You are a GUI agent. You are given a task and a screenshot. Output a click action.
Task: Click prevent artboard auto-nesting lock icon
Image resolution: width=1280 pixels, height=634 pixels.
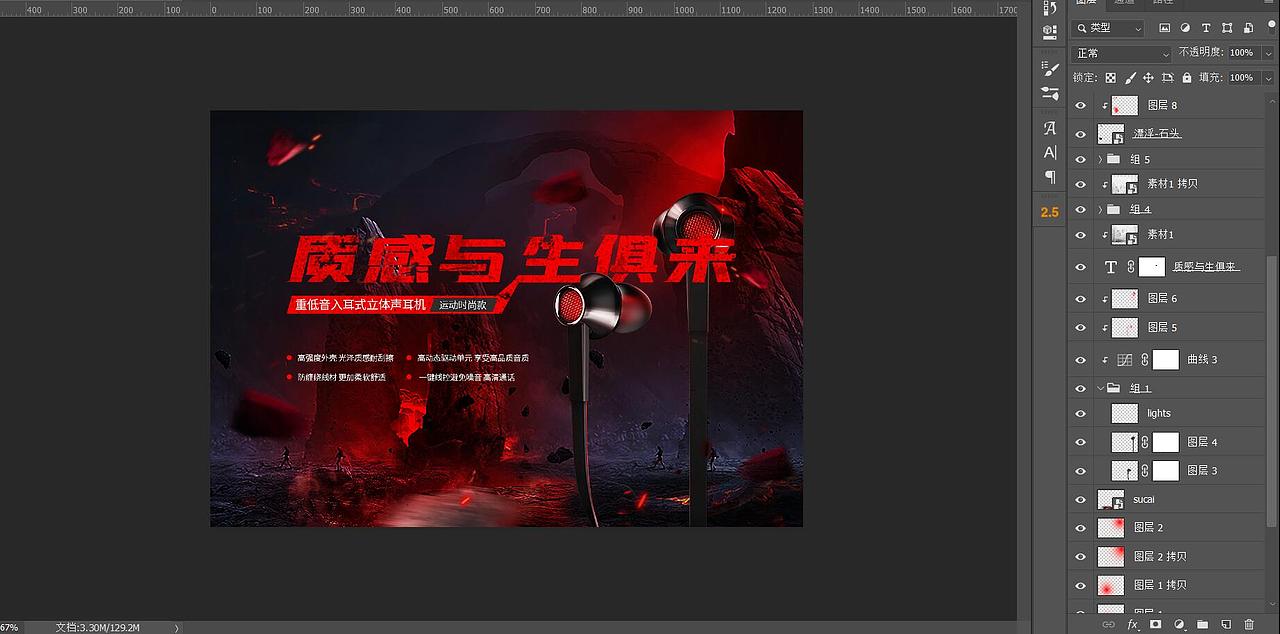[1167, 77]
